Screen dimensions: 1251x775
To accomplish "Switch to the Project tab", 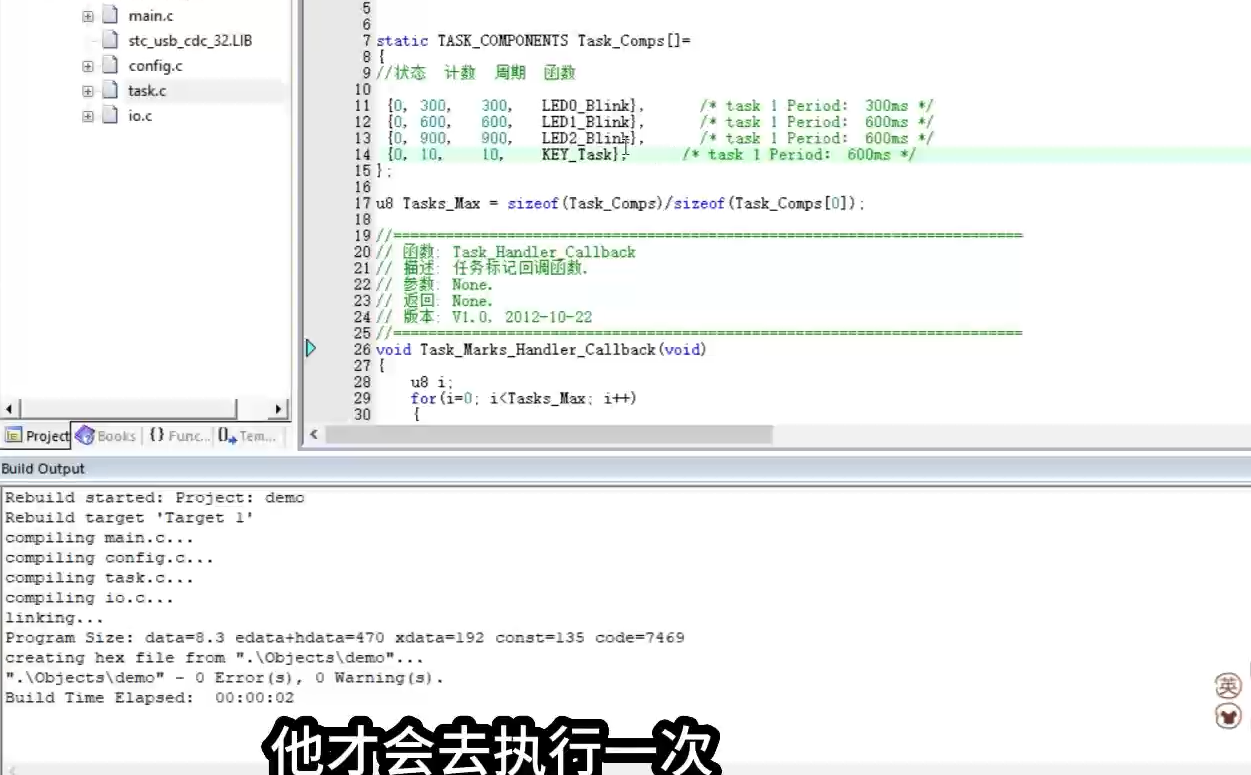I will tap(37, 436).
